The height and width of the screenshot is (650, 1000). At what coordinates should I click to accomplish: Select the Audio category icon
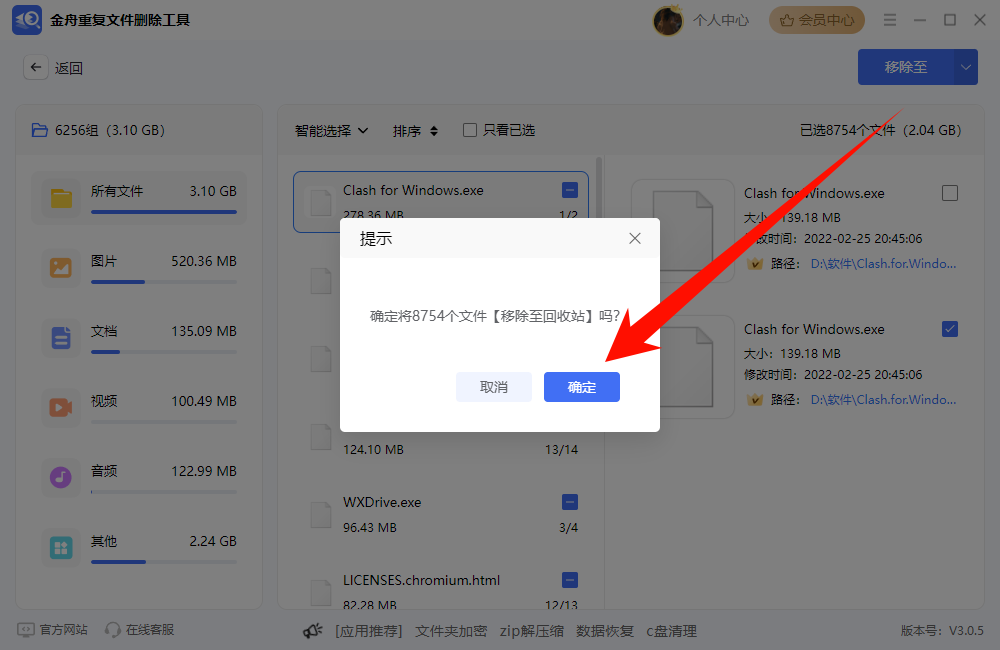[x=62, y=477]
